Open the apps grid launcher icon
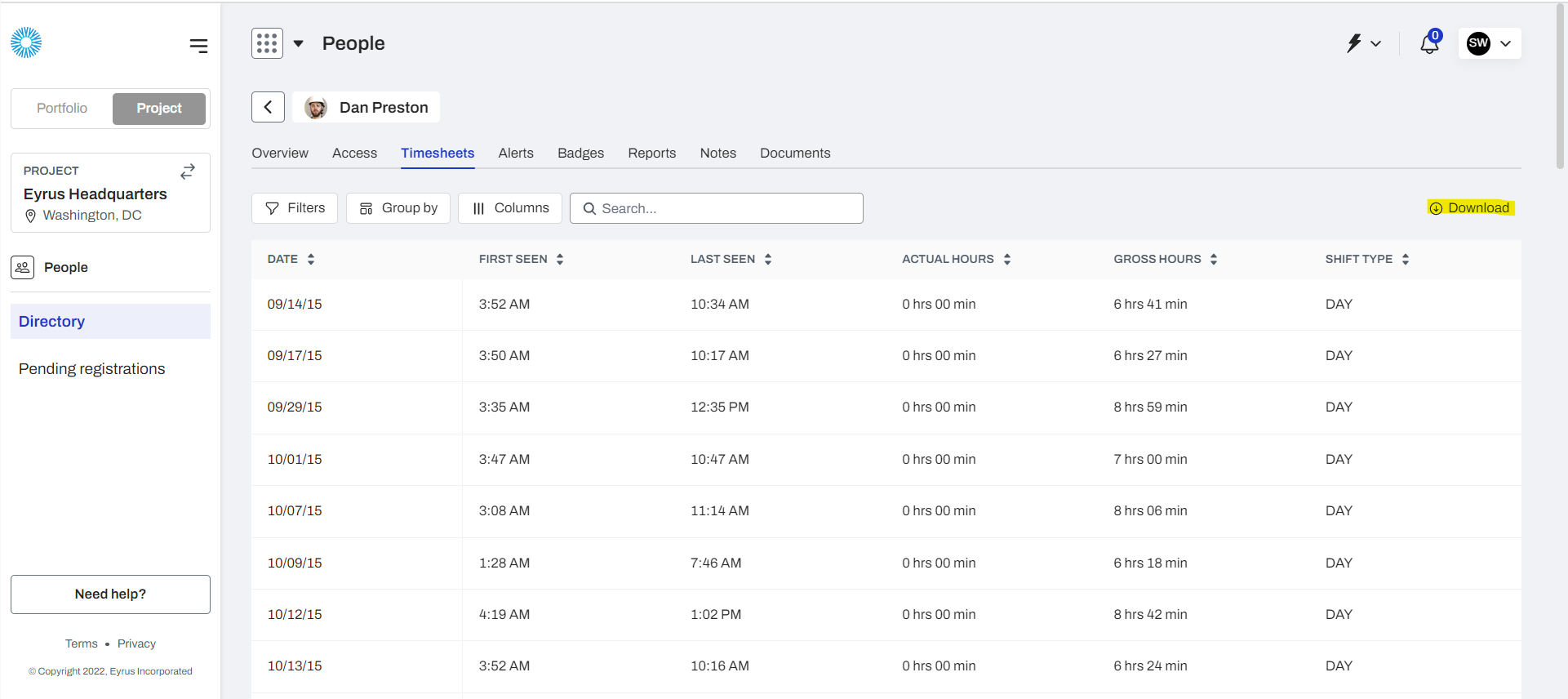 tap(267, 43)
